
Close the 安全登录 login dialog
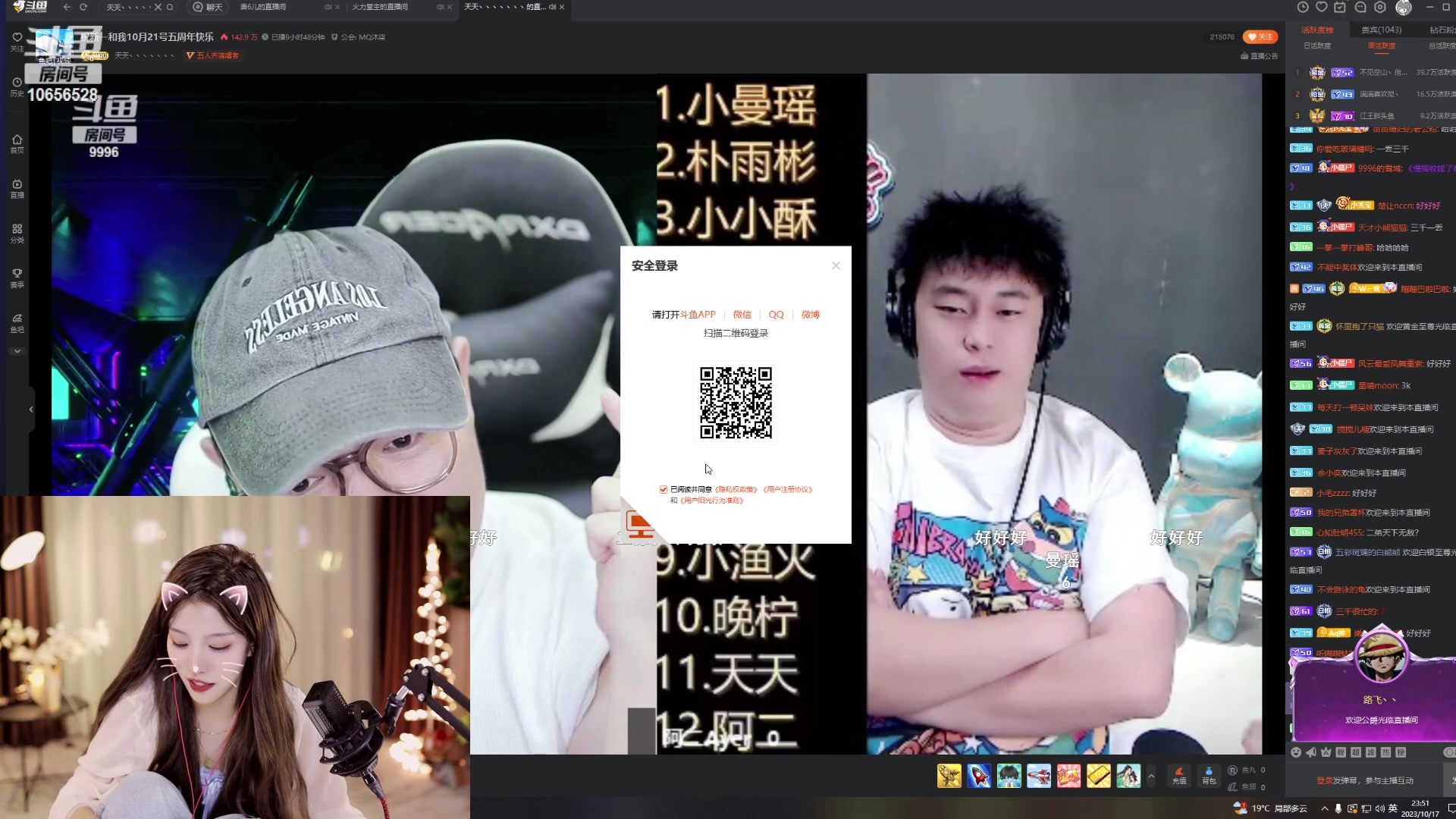coord(836,265)
